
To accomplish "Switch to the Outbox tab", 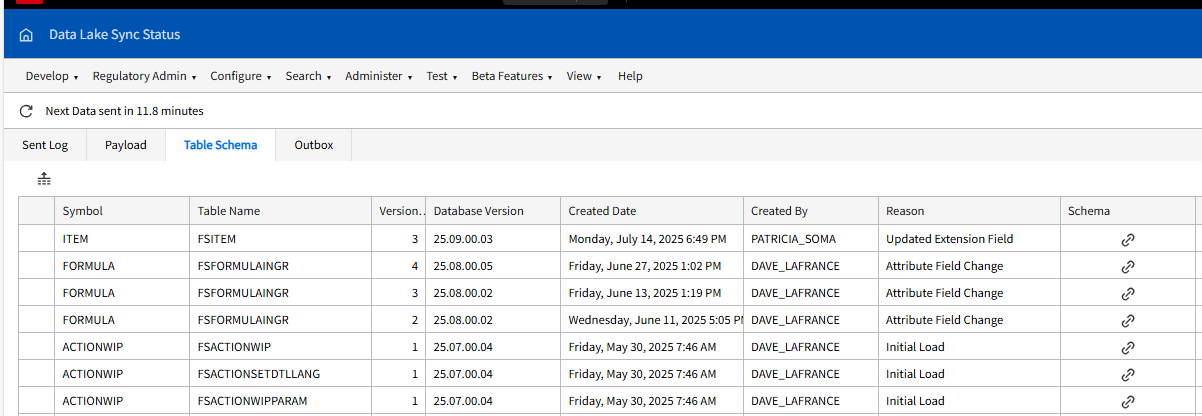I will pos(314,145).
